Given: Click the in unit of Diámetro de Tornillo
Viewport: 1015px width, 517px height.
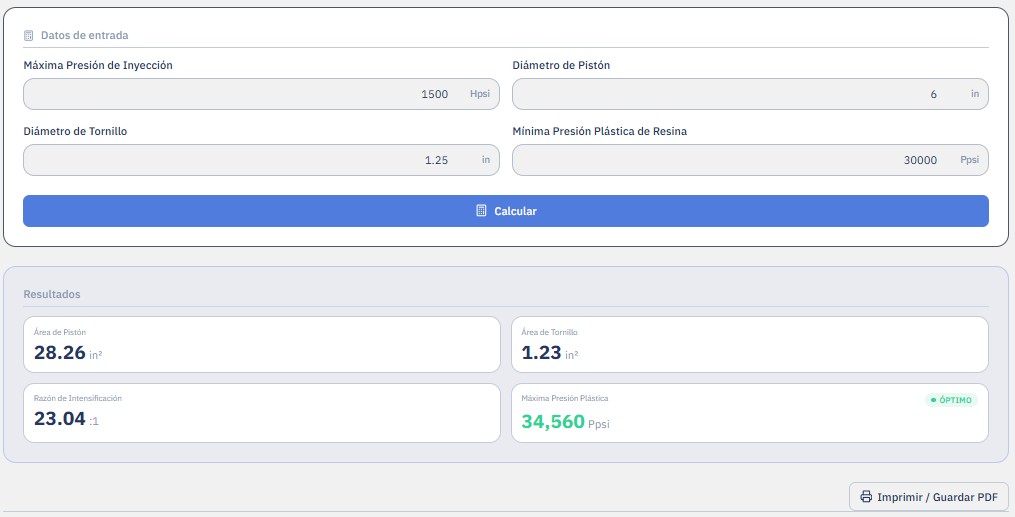Looking at the screenshot, I should [x=485, y=160].
